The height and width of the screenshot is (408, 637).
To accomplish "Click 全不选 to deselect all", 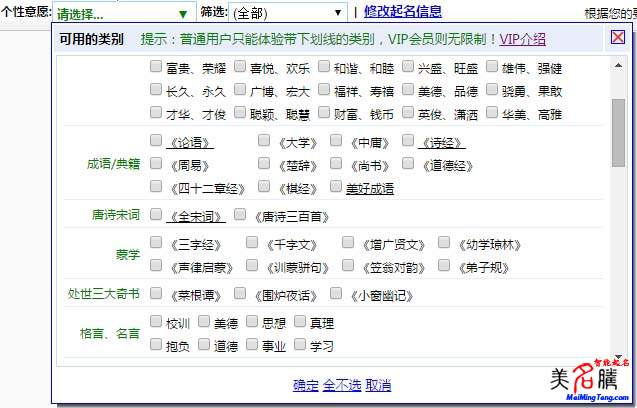I will [341, 385].
